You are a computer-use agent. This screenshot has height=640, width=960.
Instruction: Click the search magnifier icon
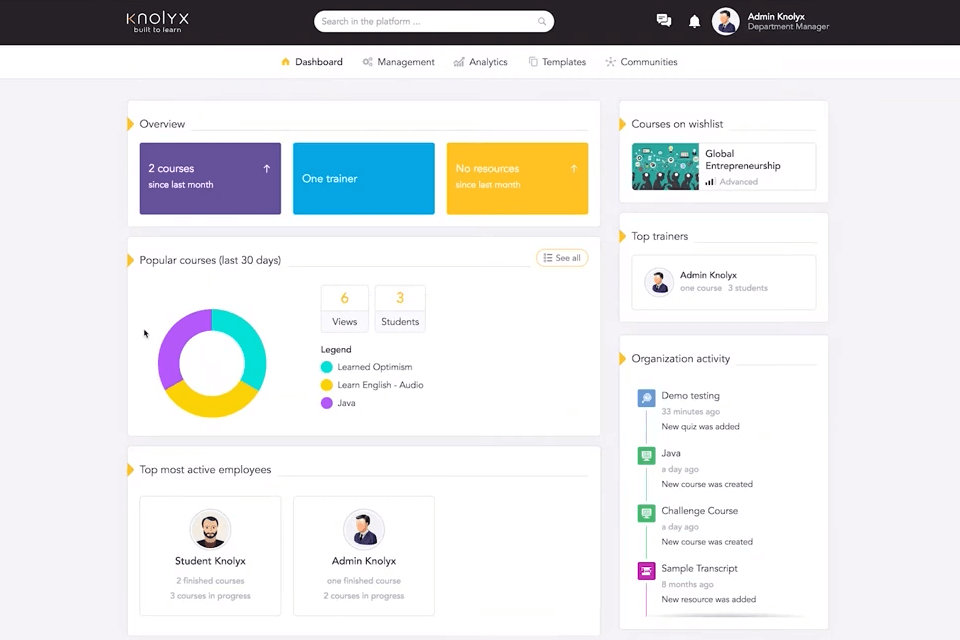[x=542, y=21]
